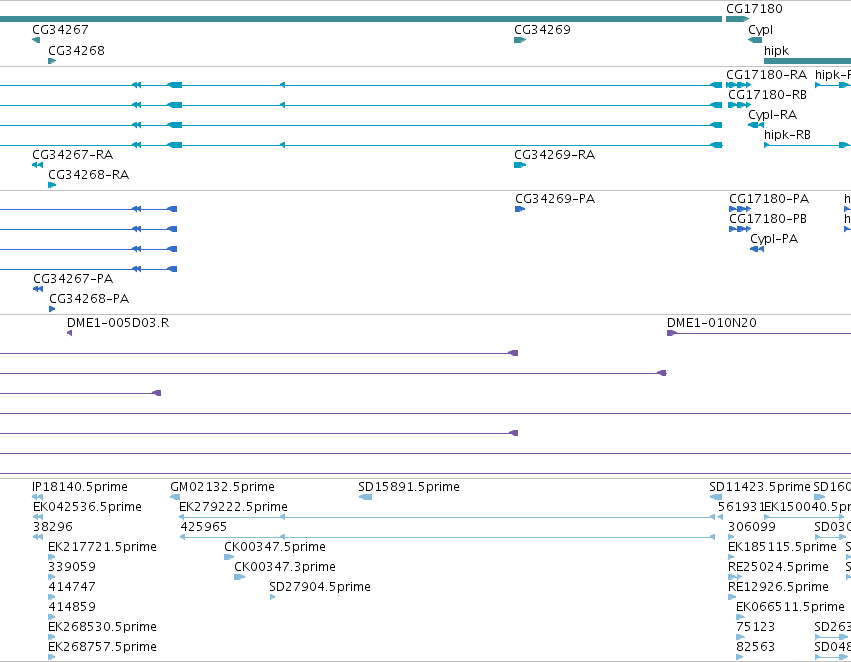This screenshot has height=662, width=851.
Task: Select the 561931 feature label
Action: tap(741, 507)
